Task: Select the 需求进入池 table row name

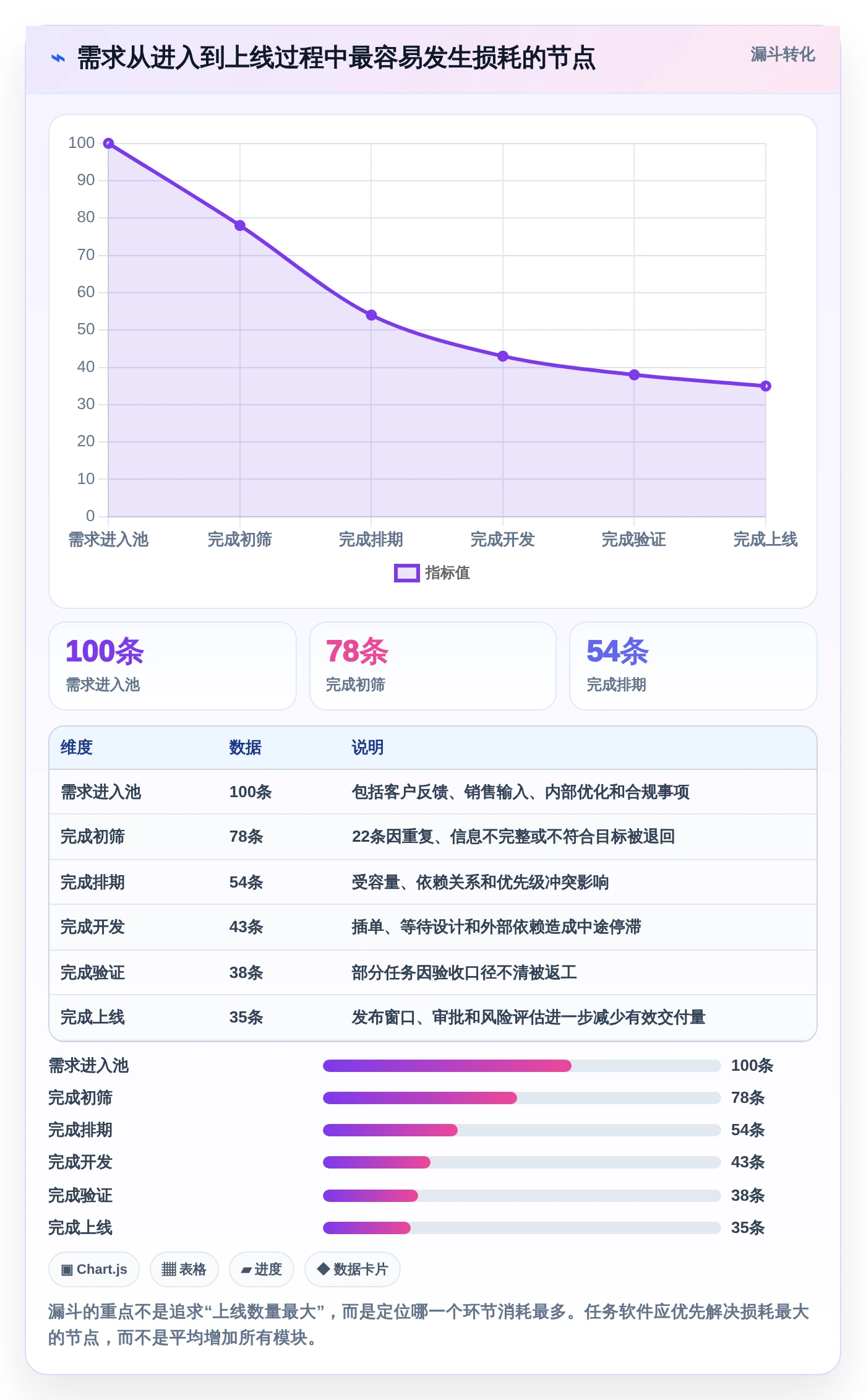Action: pyautogui.click(x=101, y=792)
